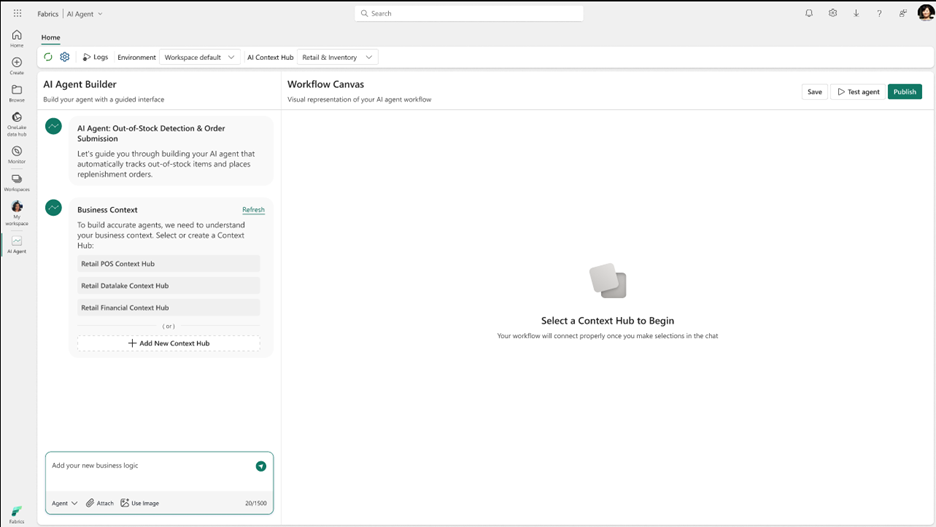Select Retail Financial Context Hub
Image resolution: width=936 pixels, height=527 pixels.
168,308
